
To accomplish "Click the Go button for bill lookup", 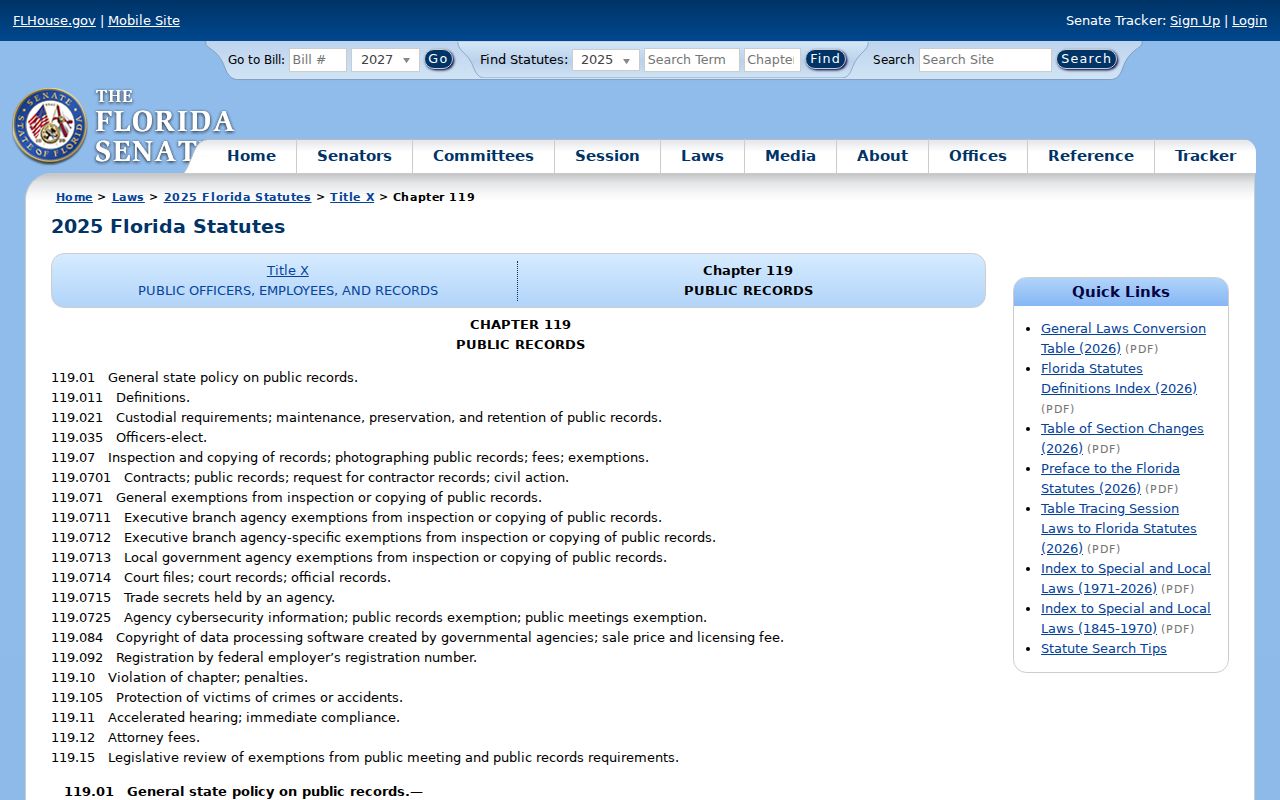I will point(438,60).
